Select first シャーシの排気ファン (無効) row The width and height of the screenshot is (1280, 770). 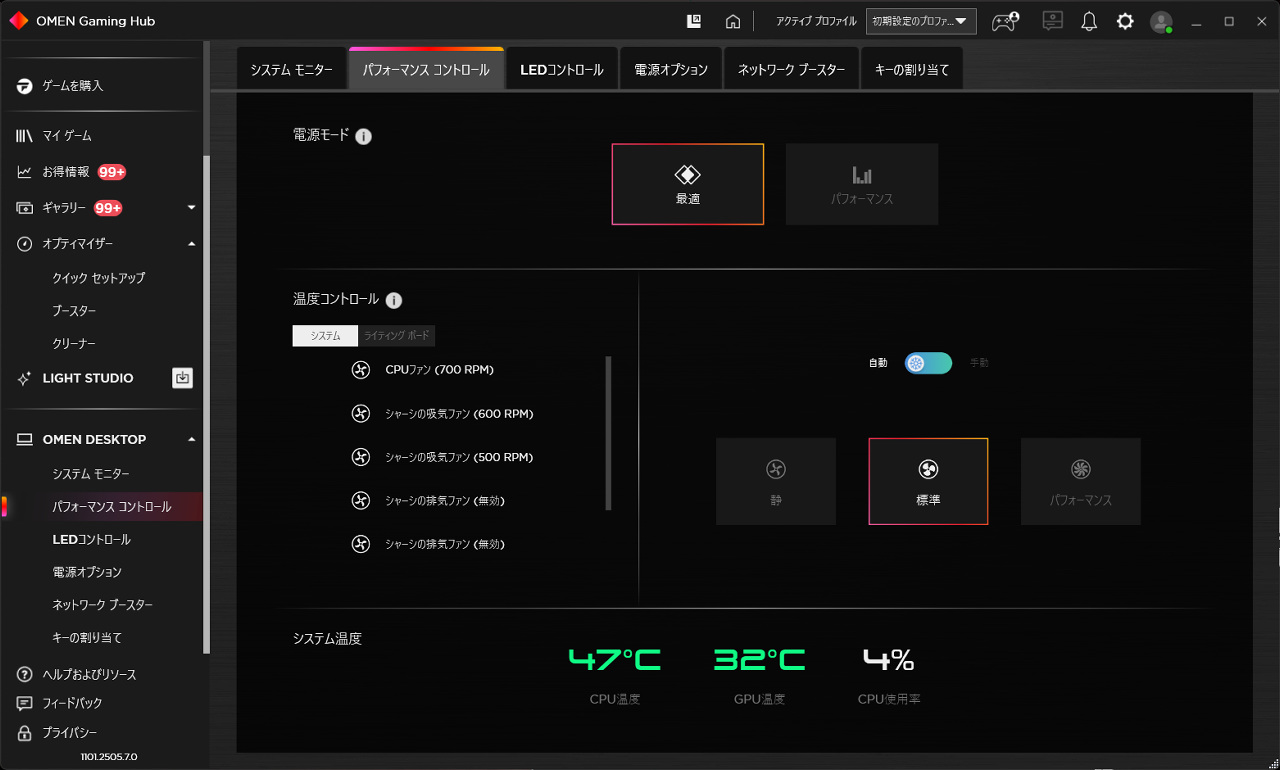point(428,500)
